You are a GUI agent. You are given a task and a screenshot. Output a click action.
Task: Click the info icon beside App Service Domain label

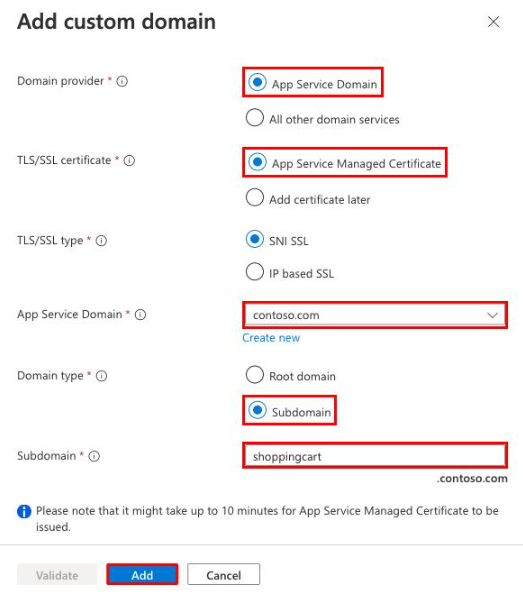click(x=140, y=315)
